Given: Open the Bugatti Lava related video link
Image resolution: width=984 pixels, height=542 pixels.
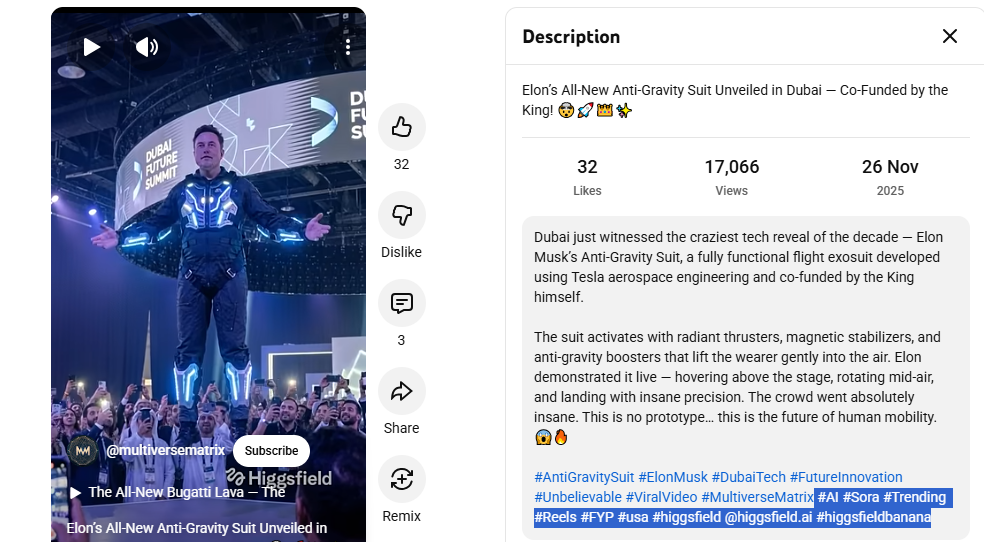Looking at the screenshot, I should pos(186,492).
